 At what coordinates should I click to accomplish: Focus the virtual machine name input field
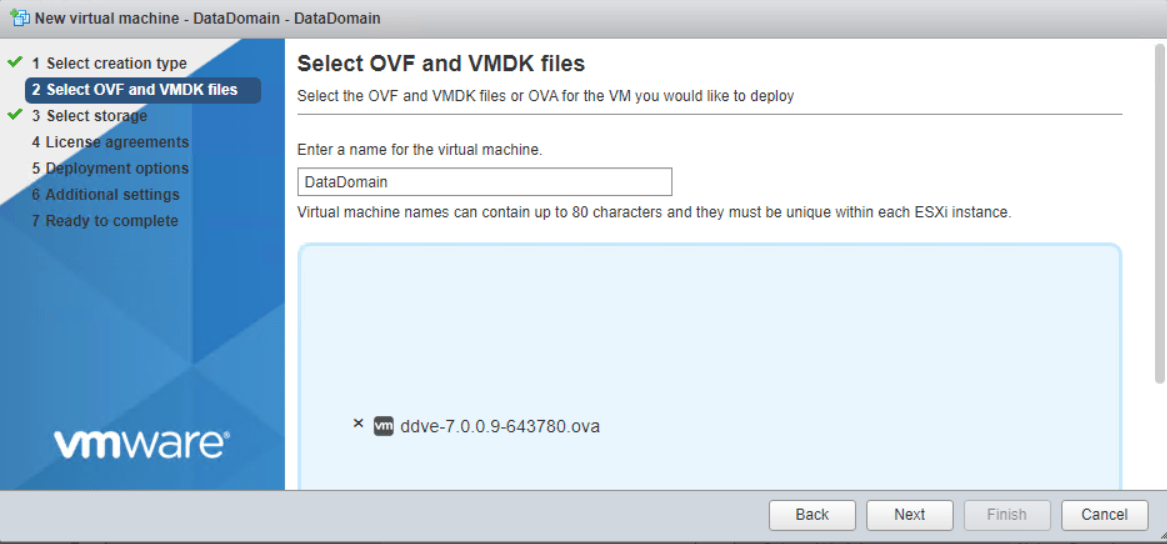coord(484,182)
